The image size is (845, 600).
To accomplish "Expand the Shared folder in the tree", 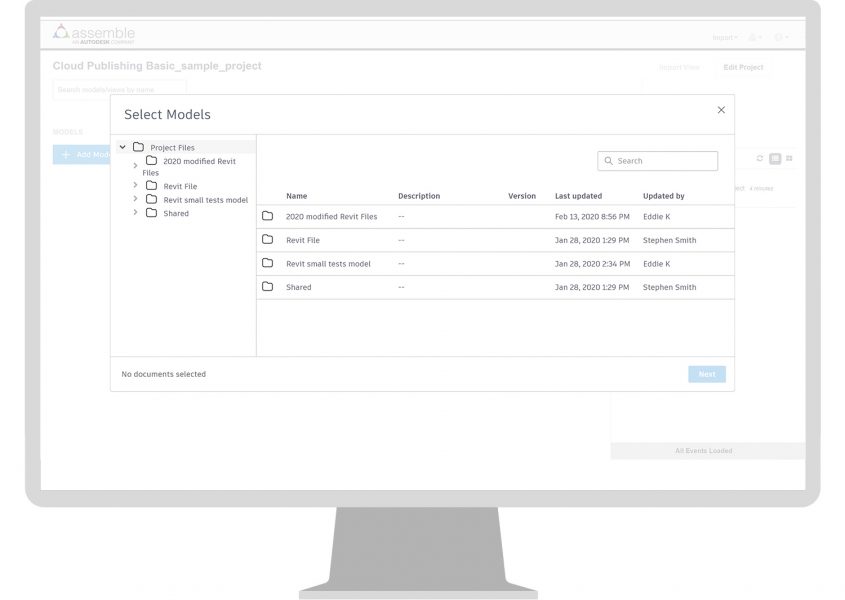I will 136,212.
